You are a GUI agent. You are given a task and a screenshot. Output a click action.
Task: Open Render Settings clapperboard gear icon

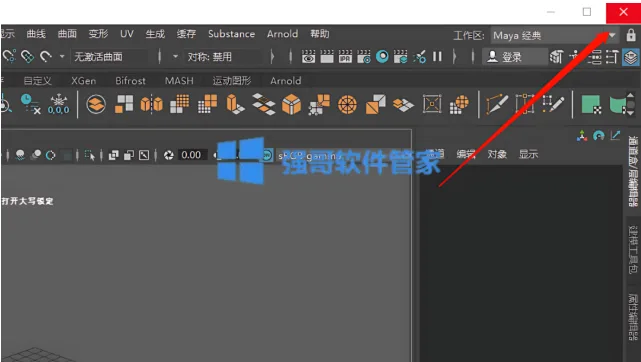click(x=363, y=57)
